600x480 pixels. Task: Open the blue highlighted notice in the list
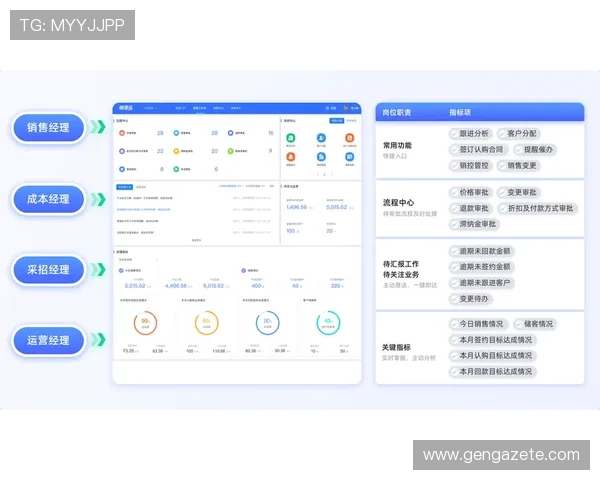[143, 210]
